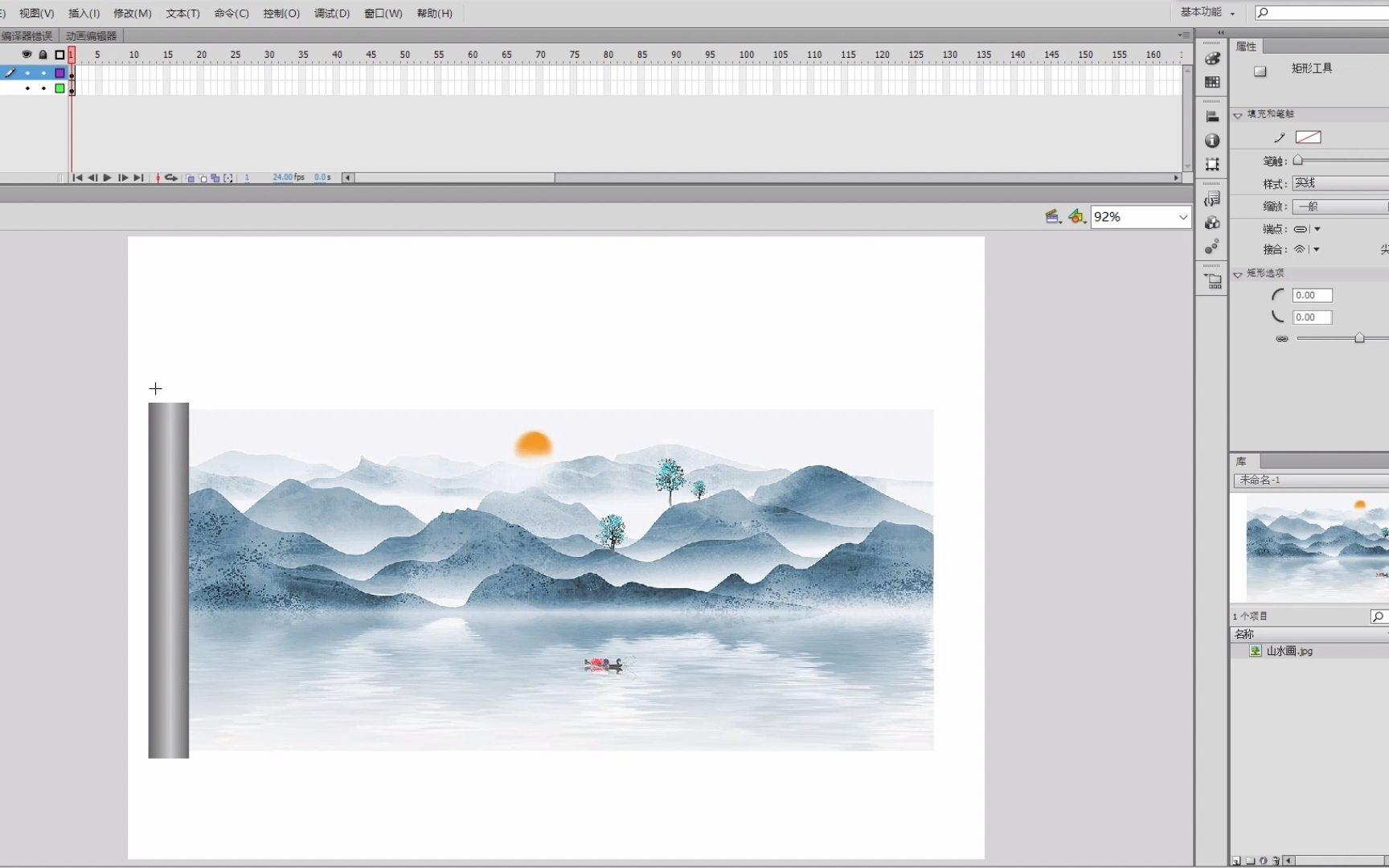Open the 样式 stroke style dropdown
Screen dimensions: 1389x868
[1340, 183]
